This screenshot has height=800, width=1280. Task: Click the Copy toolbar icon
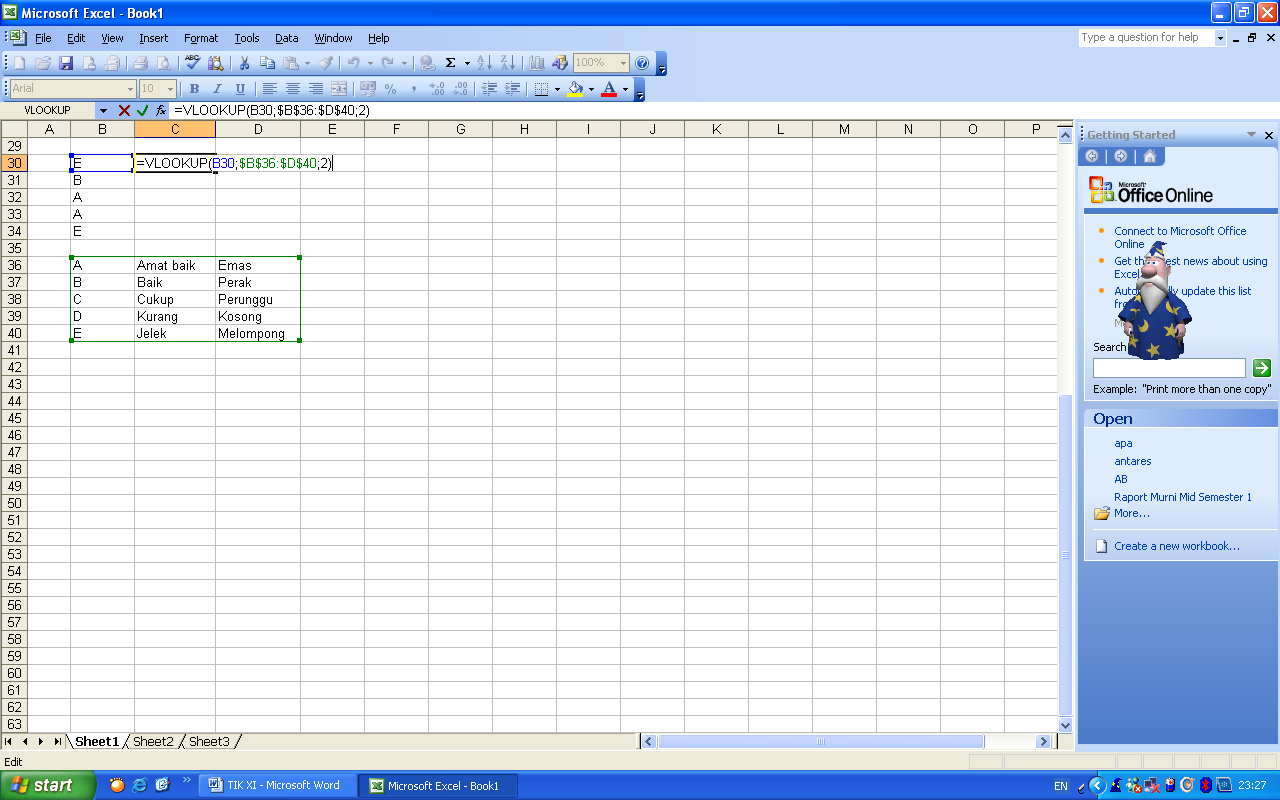tap(267, 63)
